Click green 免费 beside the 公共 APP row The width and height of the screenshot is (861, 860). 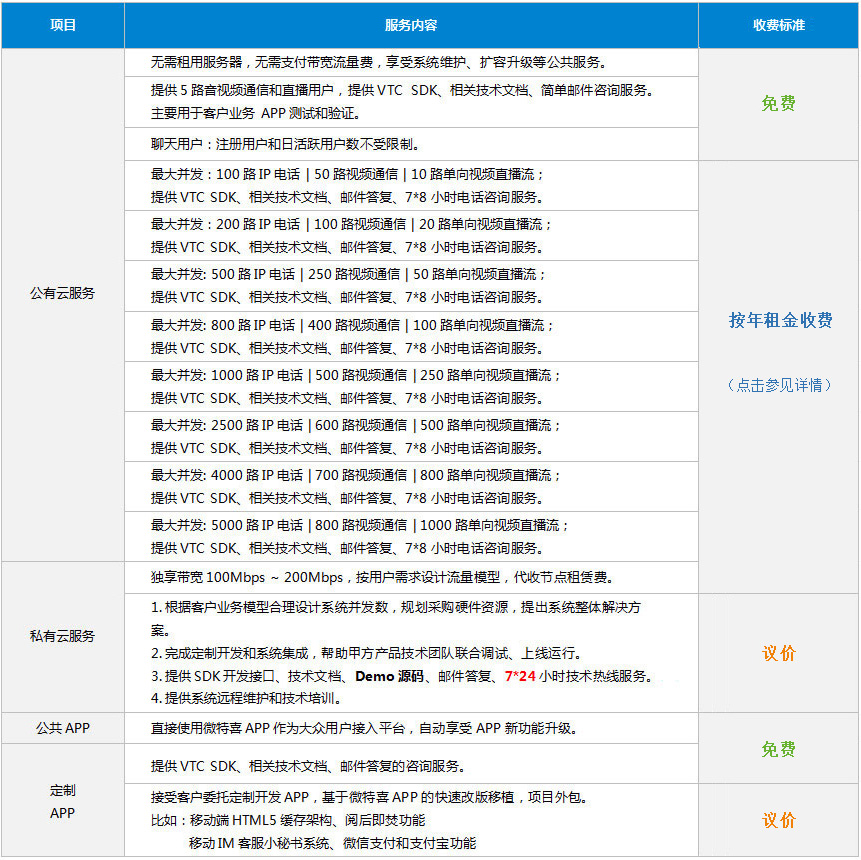pyautogui.click(x=779, y=749)
